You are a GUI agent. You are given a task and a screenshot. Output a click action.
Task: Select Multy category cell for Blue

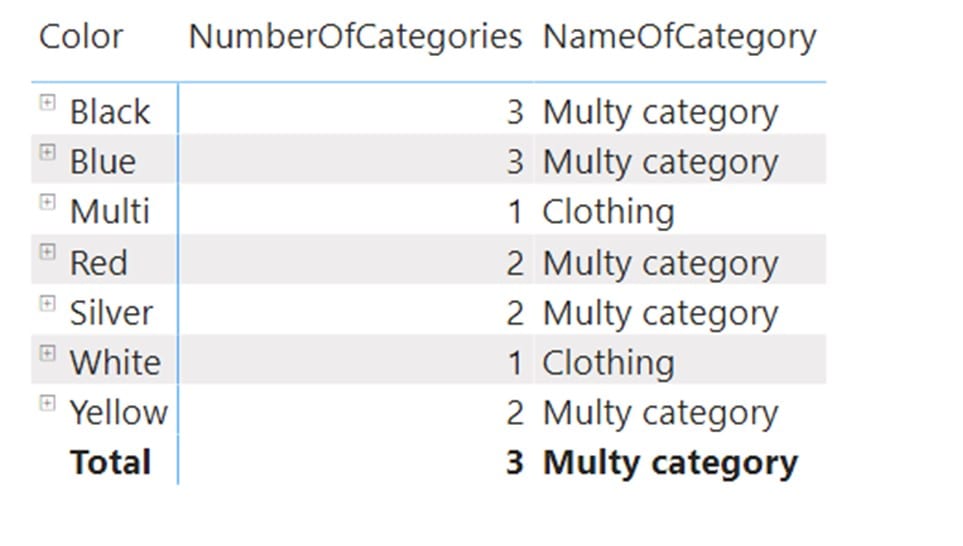coord(660,163)
